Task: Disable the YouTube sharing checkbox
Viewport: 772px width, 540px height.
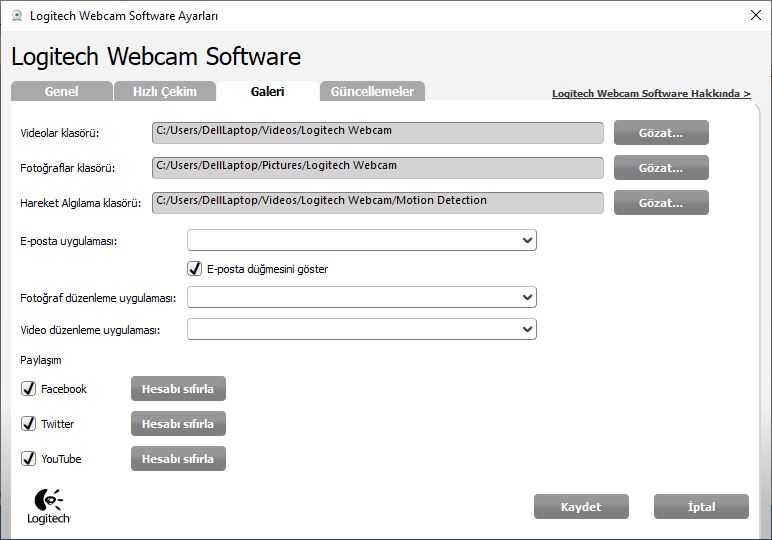Action: pos(29,458)
